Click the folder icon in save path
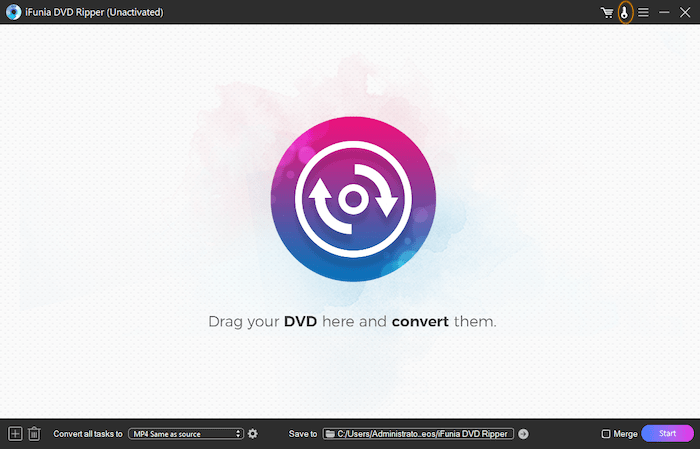The image size is (700, 449). pyautogui.click(x=329, y=433)
